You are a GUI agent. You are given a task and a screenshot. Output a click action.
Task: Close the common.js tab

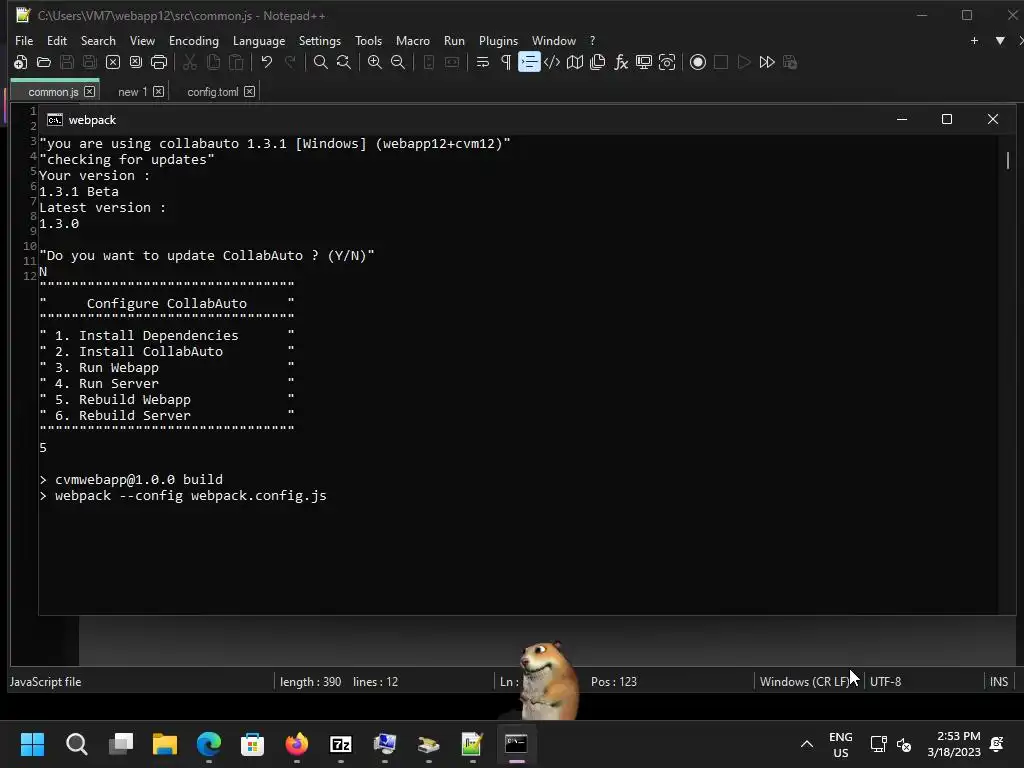pyautogui.click(x=89, y=91)
